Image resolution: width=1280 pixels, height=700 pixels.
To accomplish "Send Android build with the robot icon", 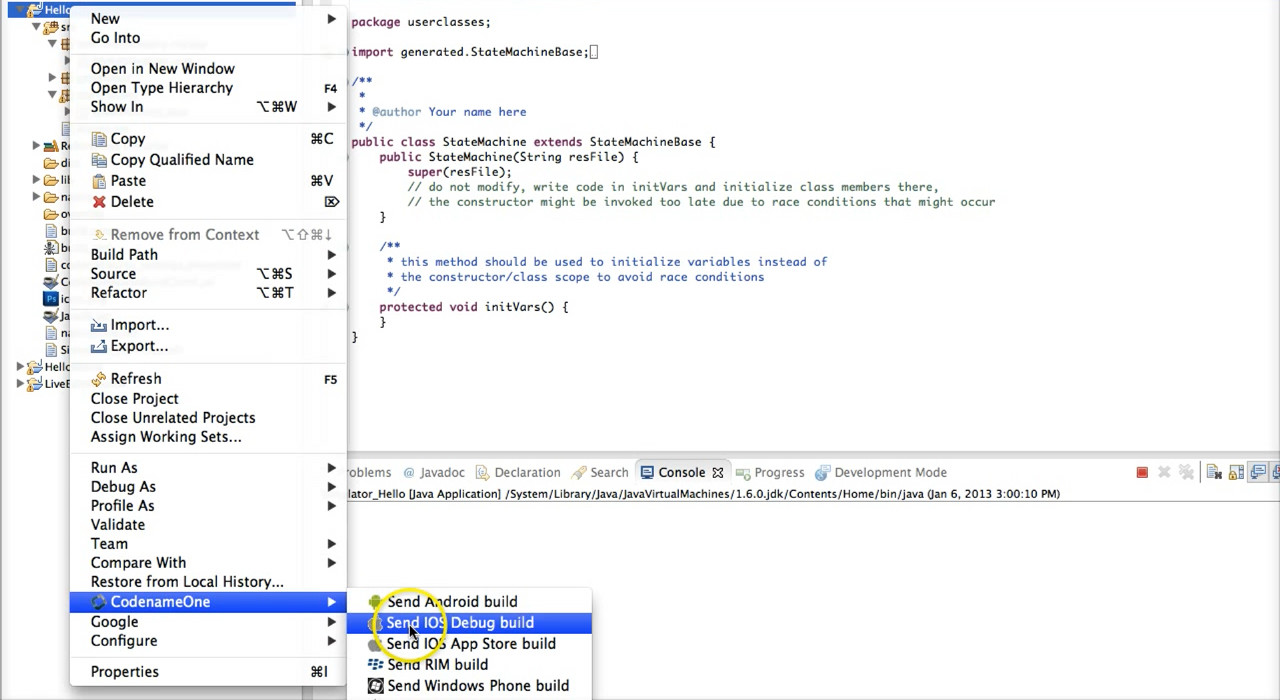I will click(469, 602).
